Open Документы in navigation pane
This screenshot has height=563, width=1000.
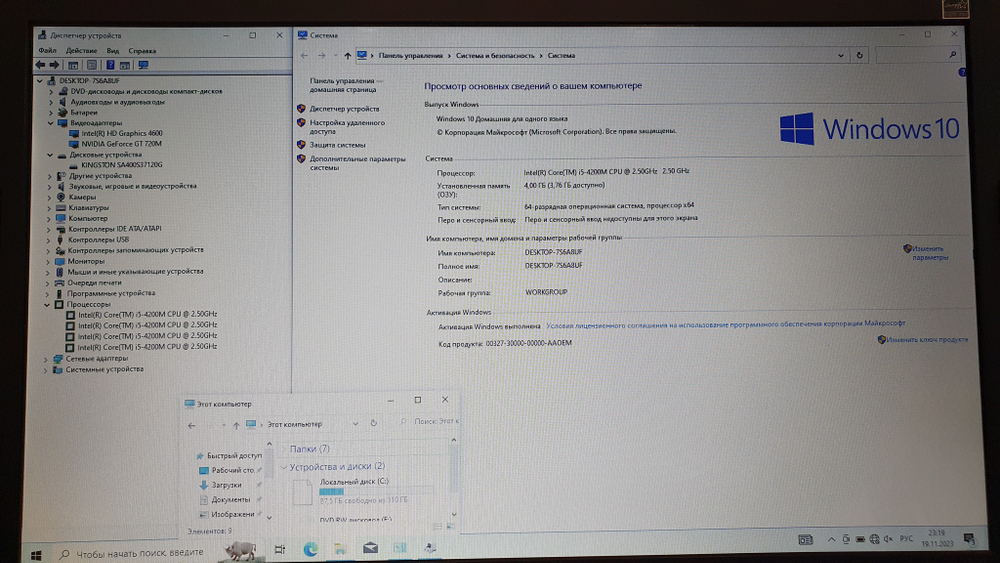pyautogui.click(x=230, y=500)
